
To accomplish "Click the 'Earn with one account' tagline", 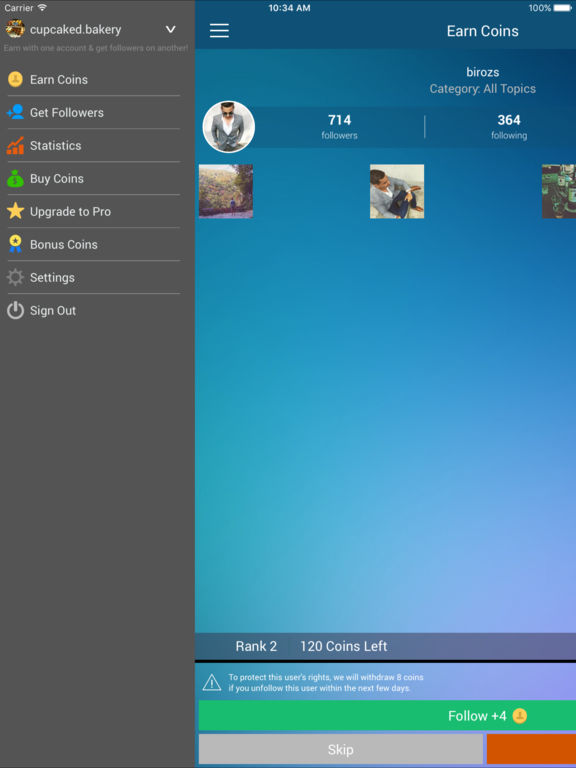I will (x=96, y=48).
